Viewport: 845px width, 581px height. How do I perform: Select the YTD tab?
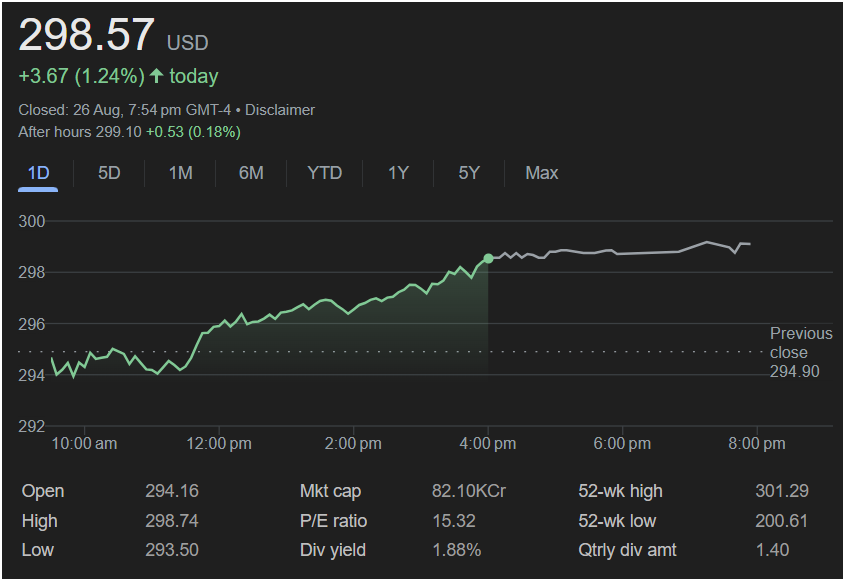[324, 173]
